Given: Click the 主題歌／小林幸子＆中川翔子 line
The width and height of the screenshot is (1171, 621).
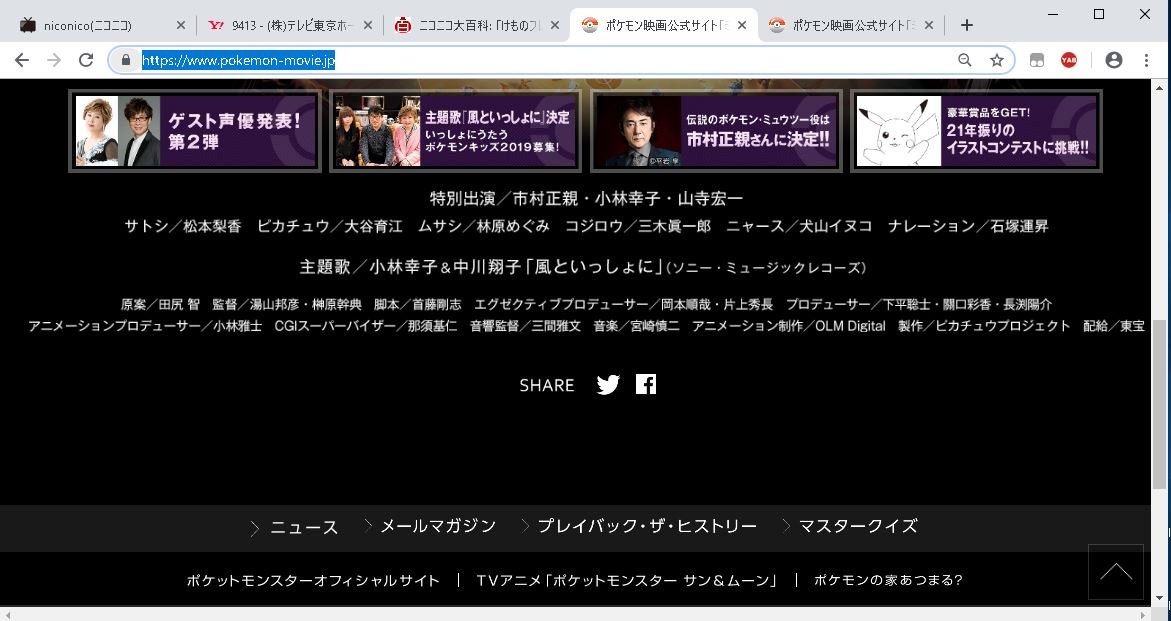Looking at the screenshot, I should 583,266.
